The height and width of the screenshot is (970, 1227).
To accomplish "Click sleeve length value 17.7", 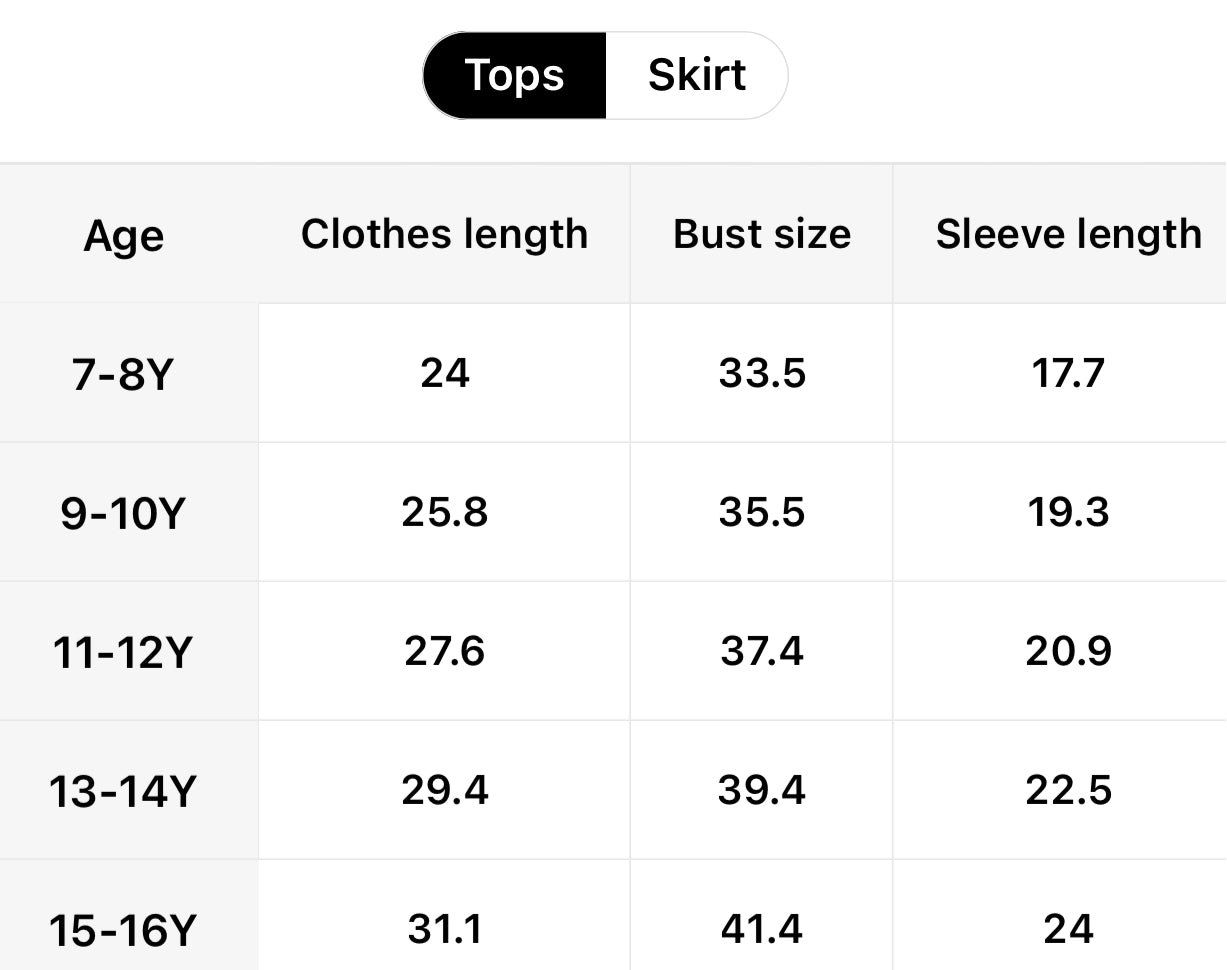I will tap(1068, 373).
